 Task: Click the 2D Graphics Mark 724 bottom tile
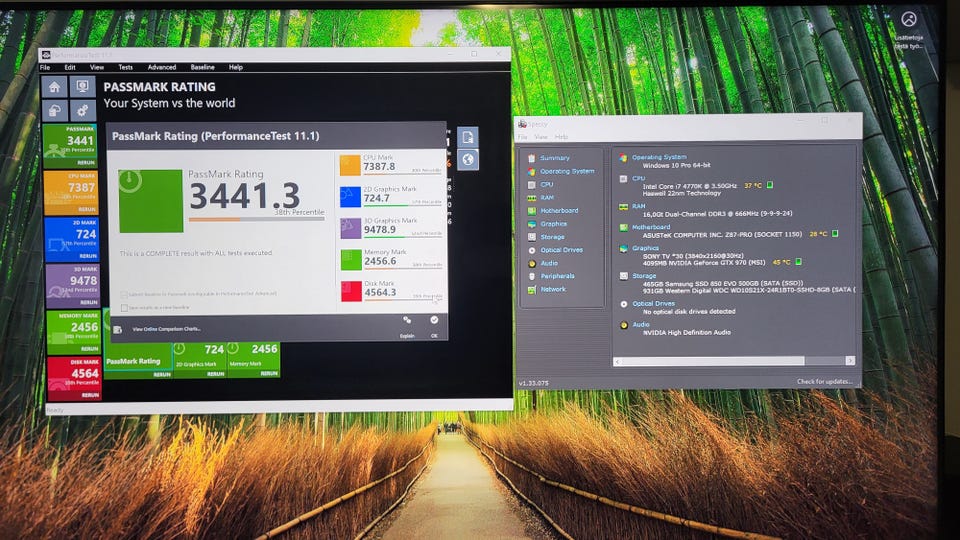coord(200,359)
